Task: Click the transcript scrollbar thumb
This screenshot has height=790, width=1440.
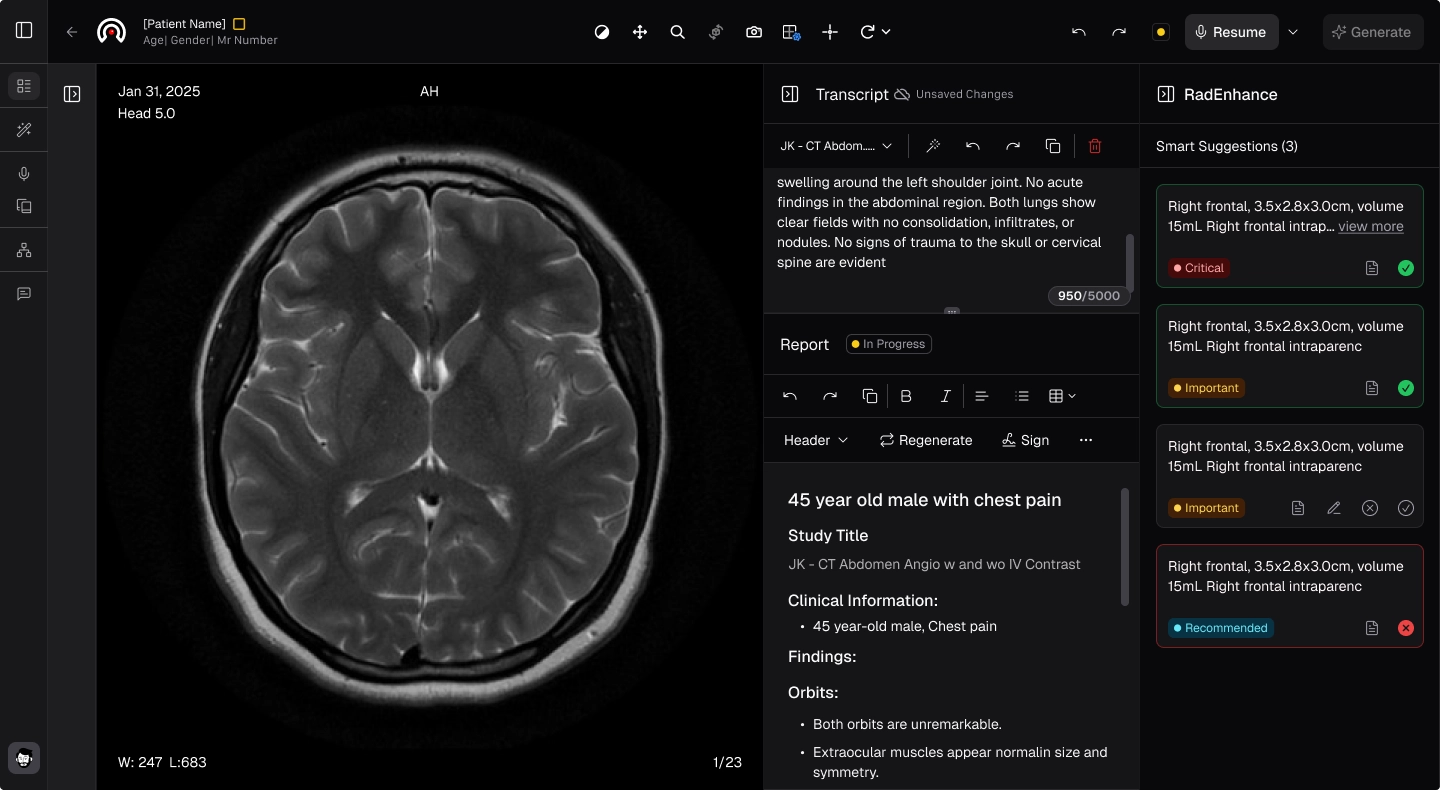Action: (x=1130, y=262)
